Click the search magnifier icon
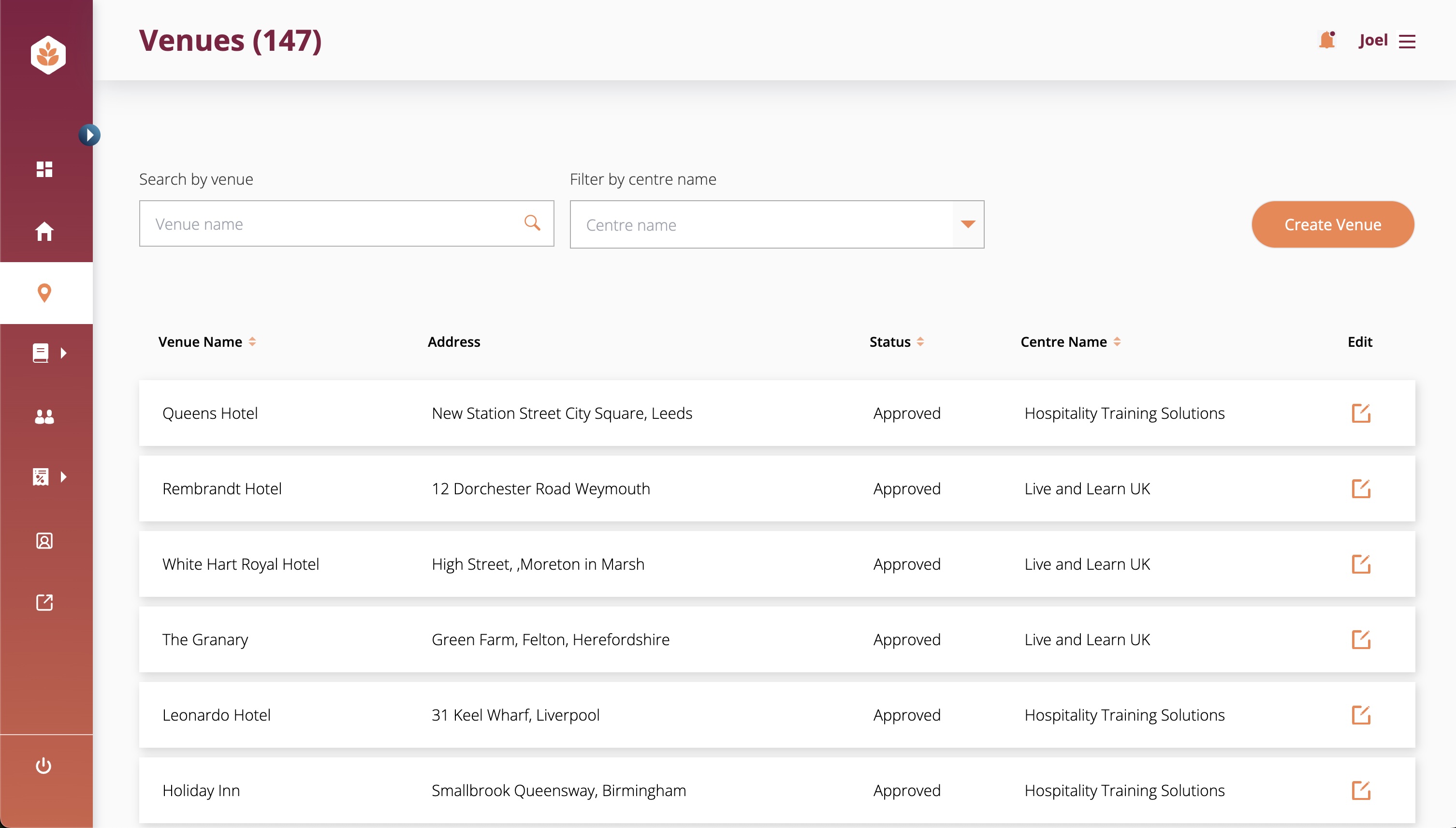 click(x=532, y=222)
